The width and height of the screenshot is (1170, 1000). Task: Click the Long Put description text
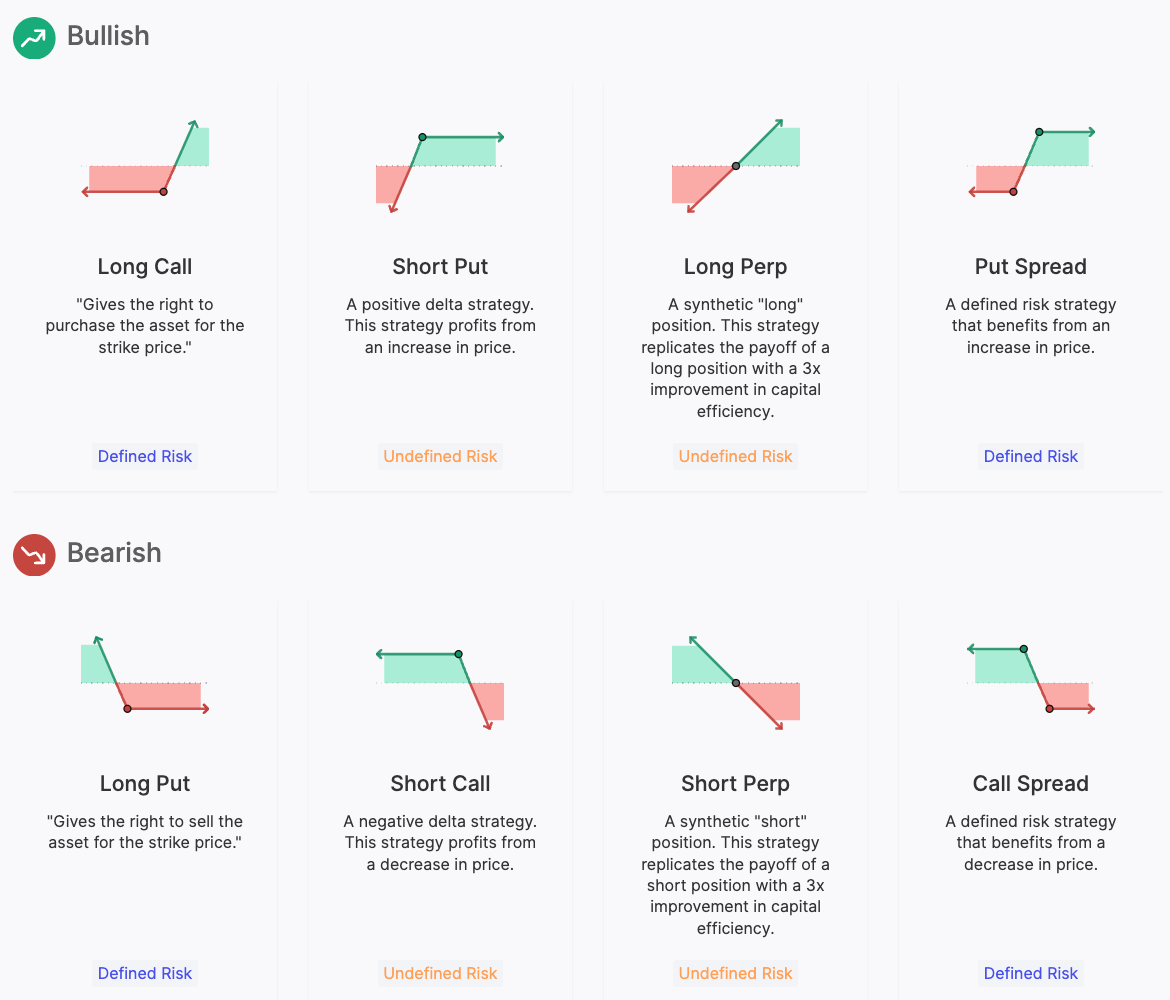coord(145,832)
